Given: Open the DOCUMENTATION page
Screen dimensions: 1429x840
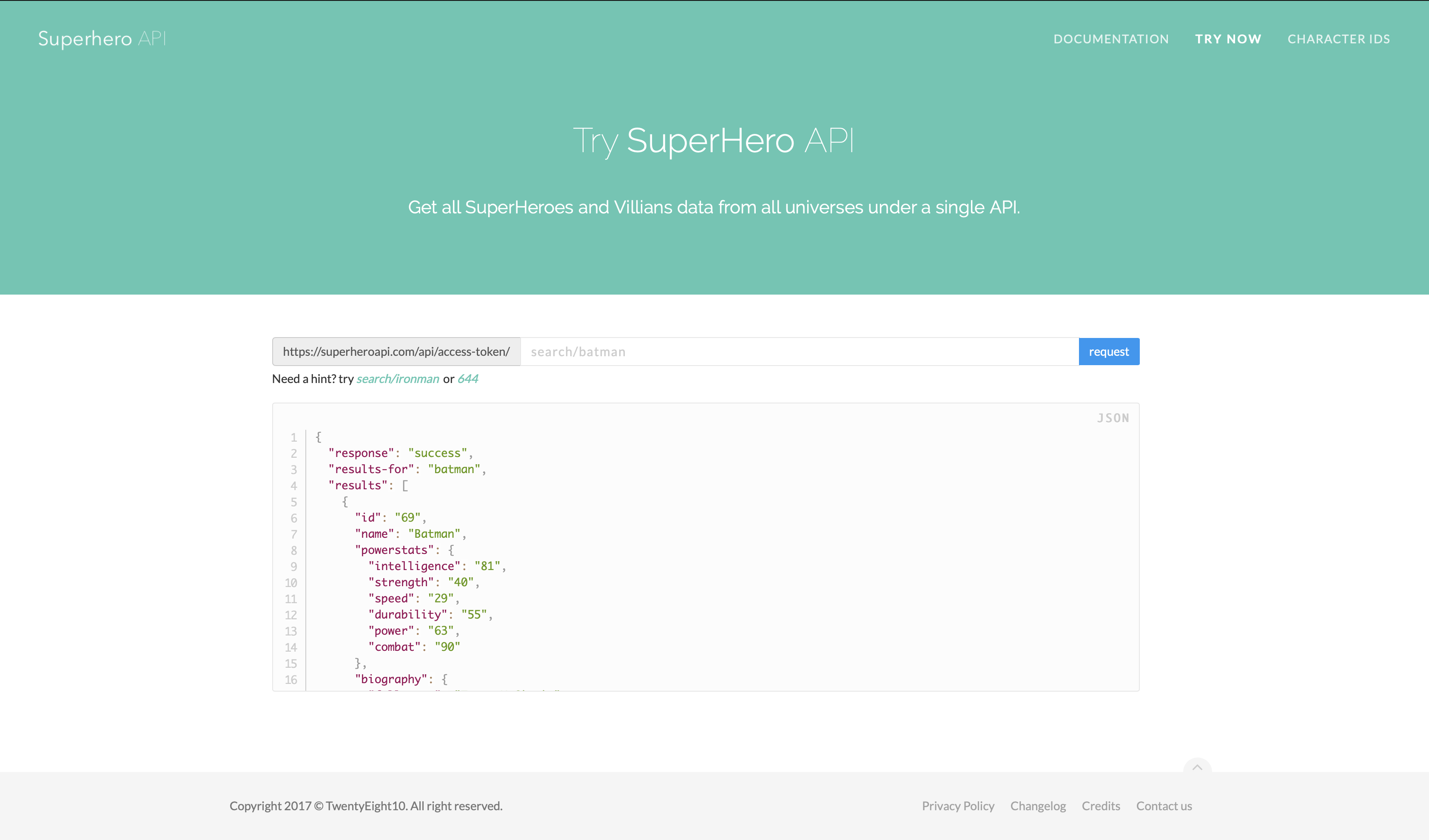Looking at the screenshot, I should [x=1111, y=39].
